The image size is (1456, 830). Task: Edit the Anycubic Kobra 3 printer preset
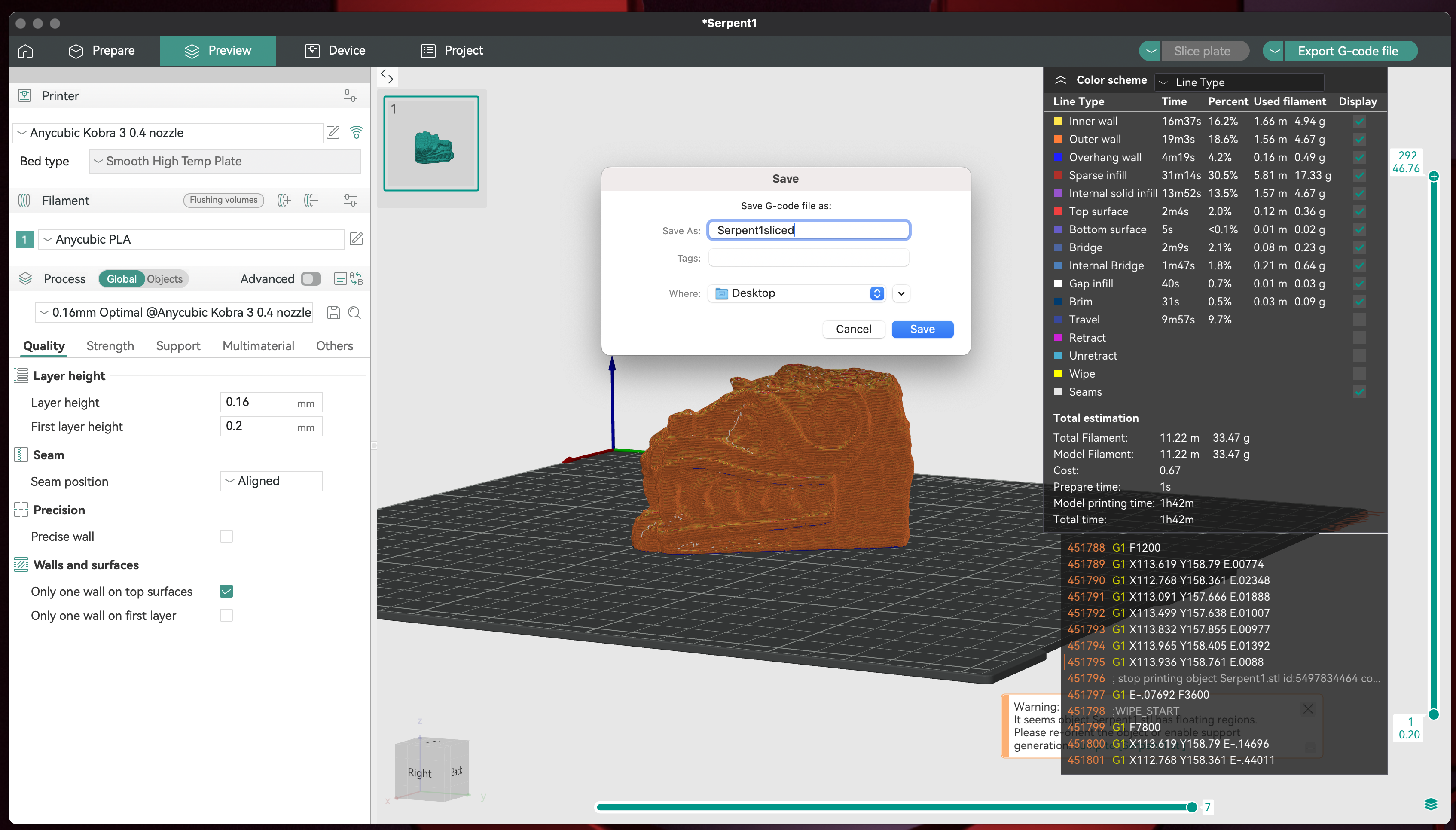(x=333, y=133)
